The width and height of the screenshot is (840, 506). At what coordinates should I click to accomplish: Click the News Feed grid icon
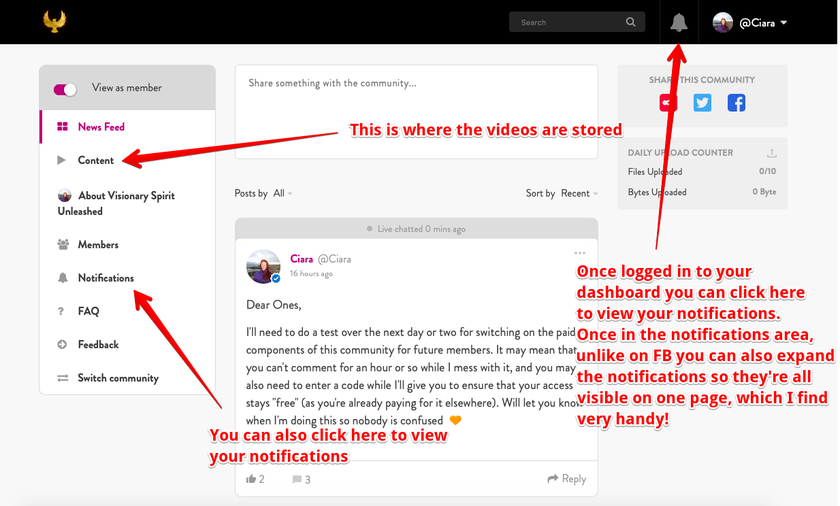62,126
